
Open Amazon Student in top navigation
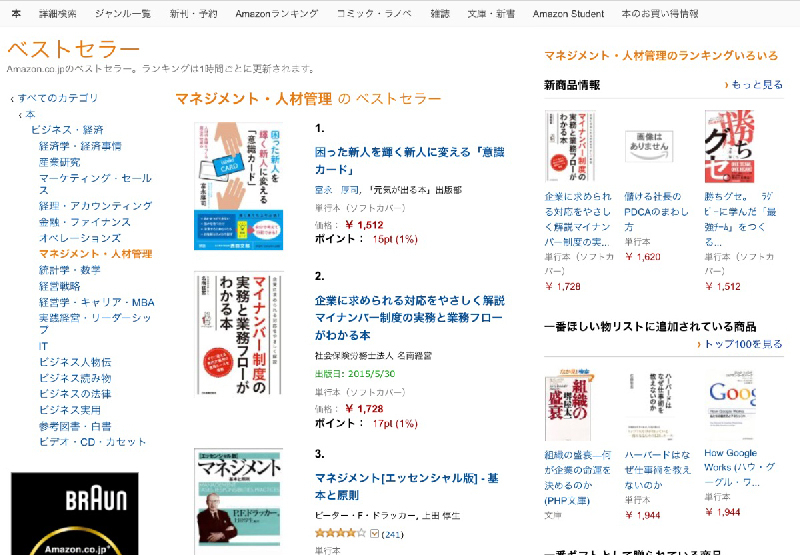(568, 14)
